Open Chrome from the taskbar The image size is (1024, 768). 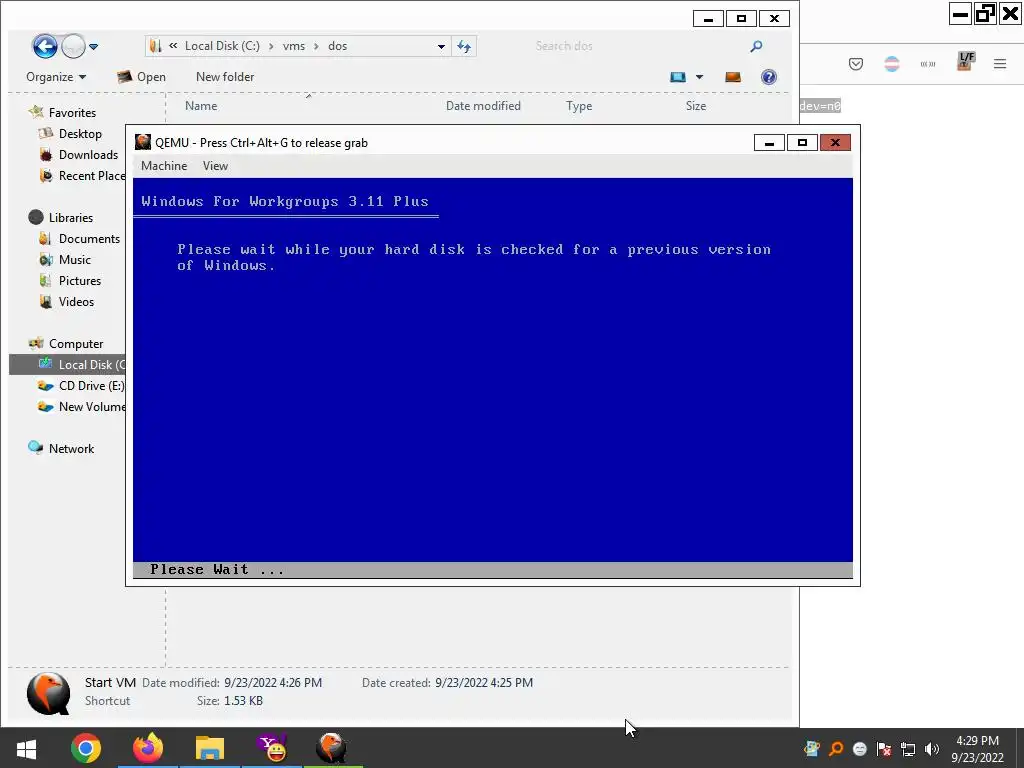pos(86,748)
